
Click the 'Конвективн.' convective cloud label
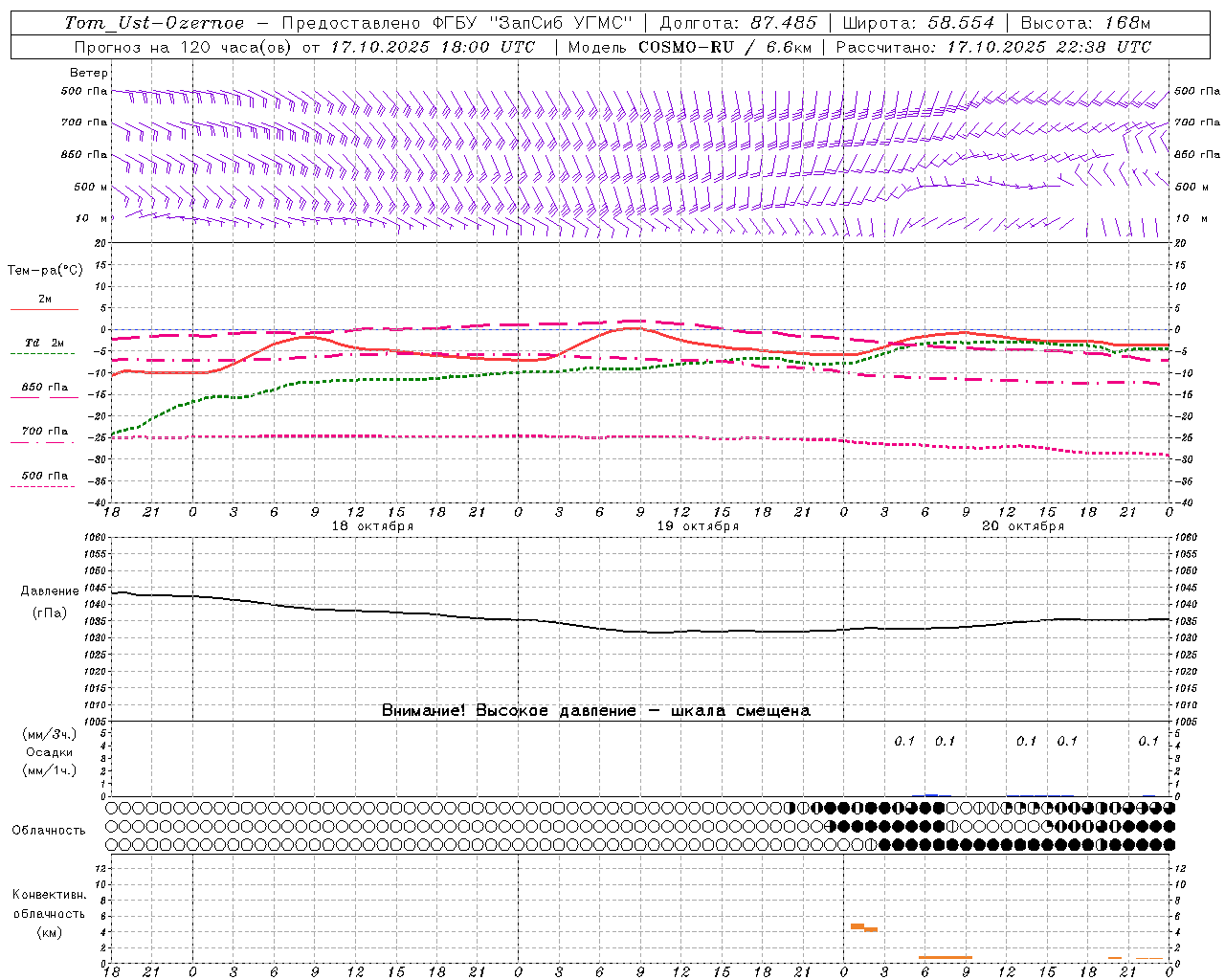[x=49, y=895]
